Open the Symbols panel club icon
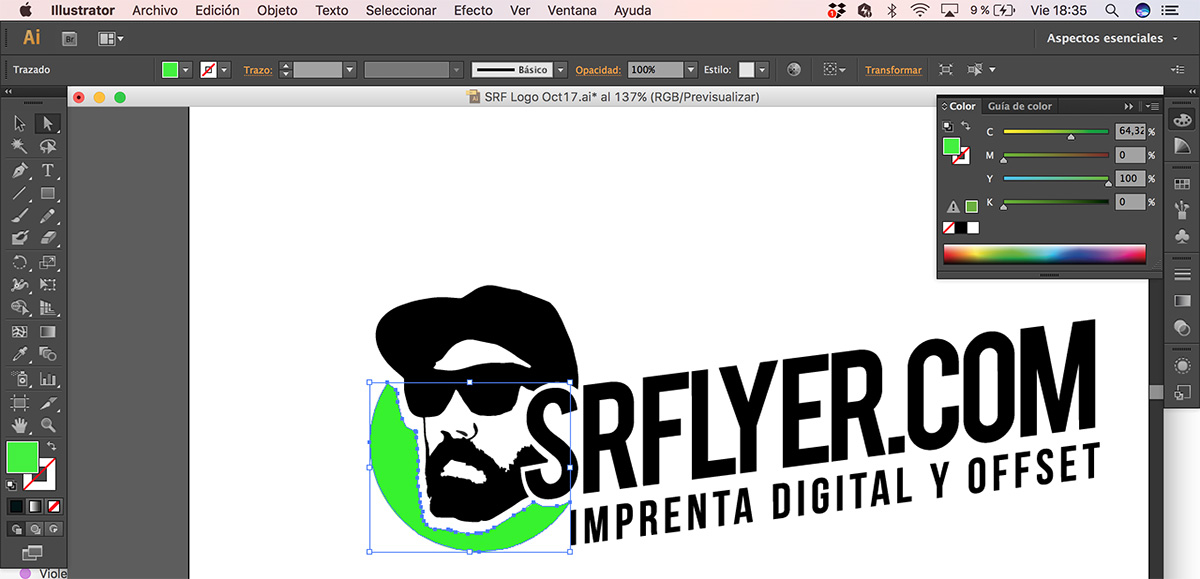Viewport: 1200px width, 579px height. point(1182,236)
